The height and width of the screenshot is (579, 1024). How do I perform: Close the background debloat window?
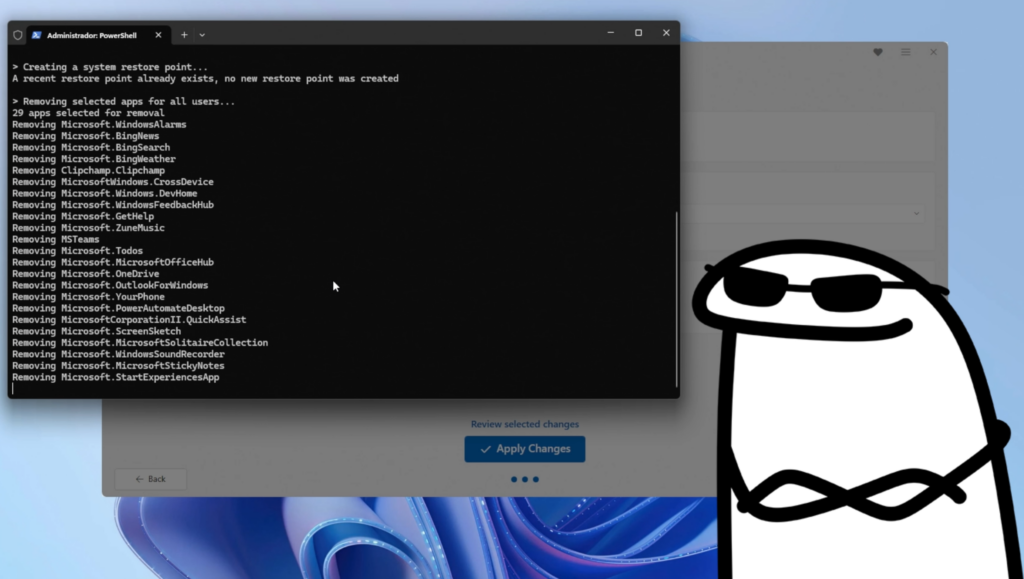[x=933, y=52]
